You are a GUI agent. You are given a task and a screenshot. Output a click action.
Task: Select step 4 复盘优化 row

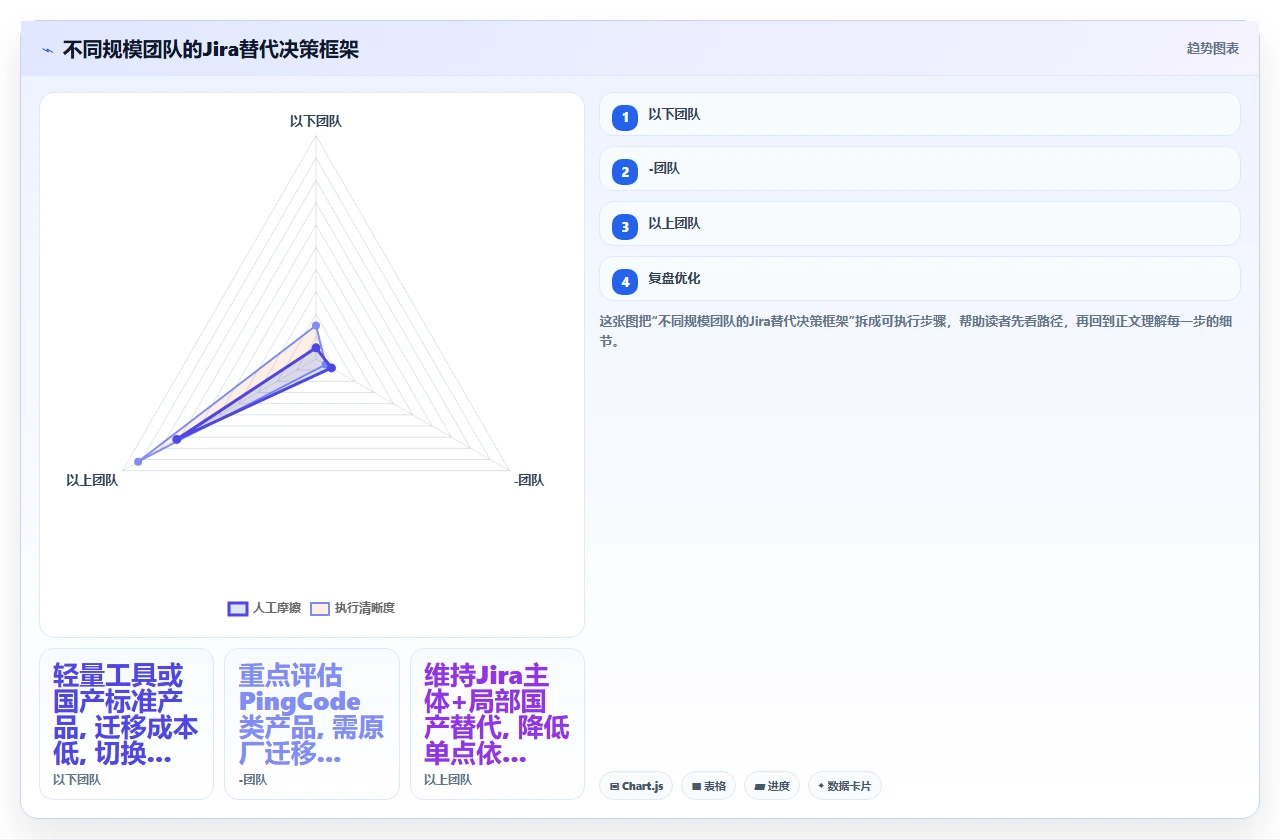919,279
